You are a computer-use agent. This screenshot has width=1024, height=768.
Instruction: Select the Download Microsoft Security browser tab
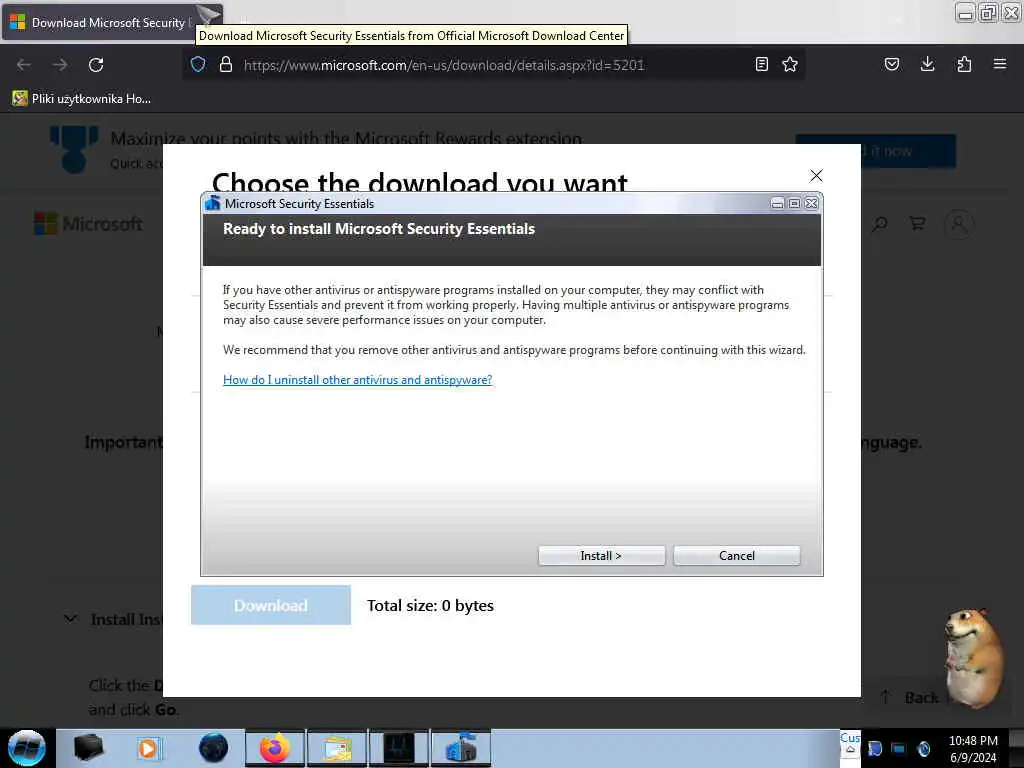pos(112,22)
